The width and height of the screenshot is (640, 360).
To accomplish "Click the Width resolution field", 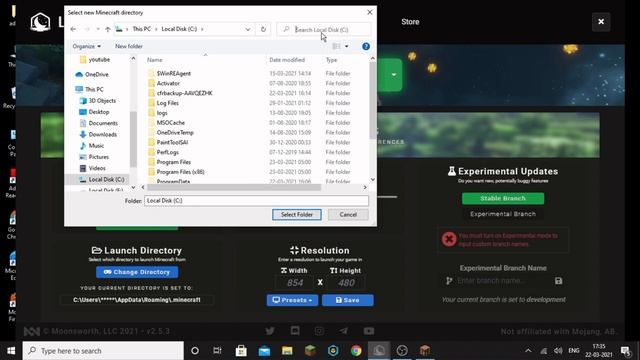I will click(x=295, y=282).
